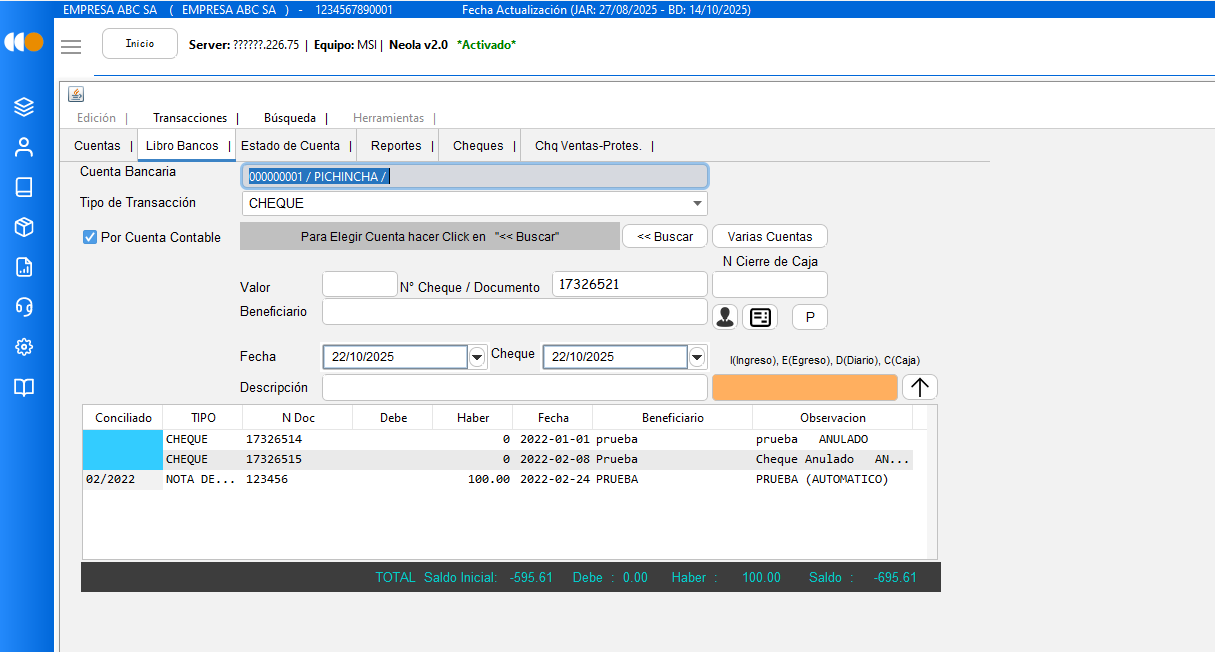
Task: Click the Varias Cuentas button
Action: 769,237
